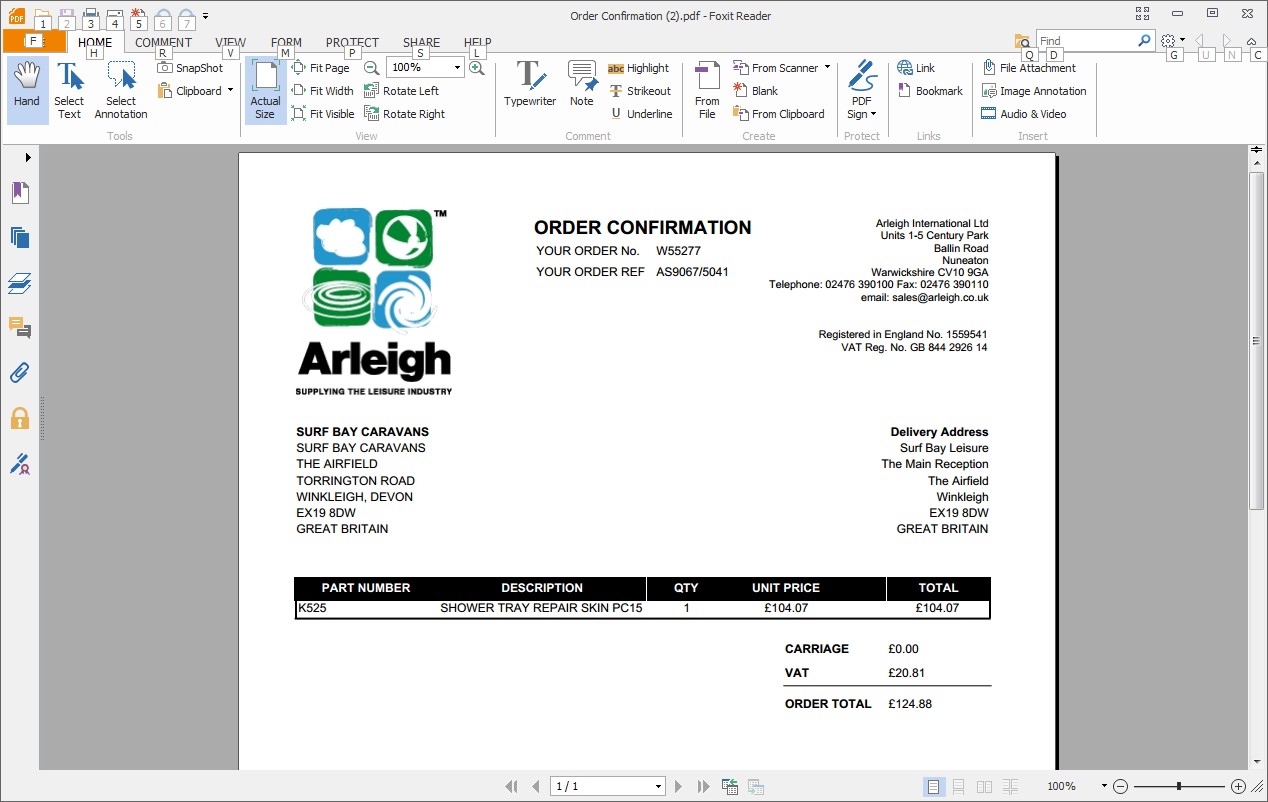Open the HELP tab
1268x802 pixels.
tap(478, 43)
